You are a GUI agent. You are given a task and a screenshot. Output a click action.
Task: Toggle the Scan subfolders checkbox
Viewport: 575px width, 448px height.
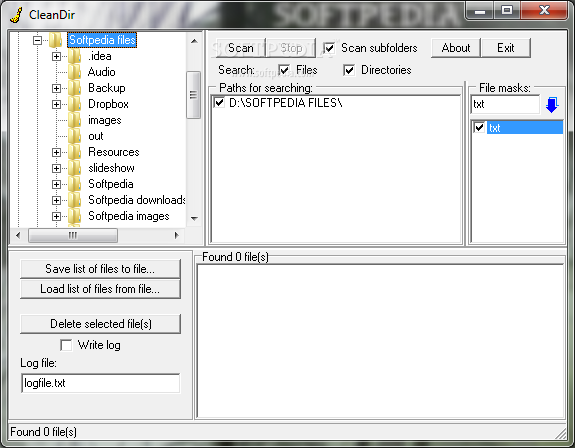[329, 48]
